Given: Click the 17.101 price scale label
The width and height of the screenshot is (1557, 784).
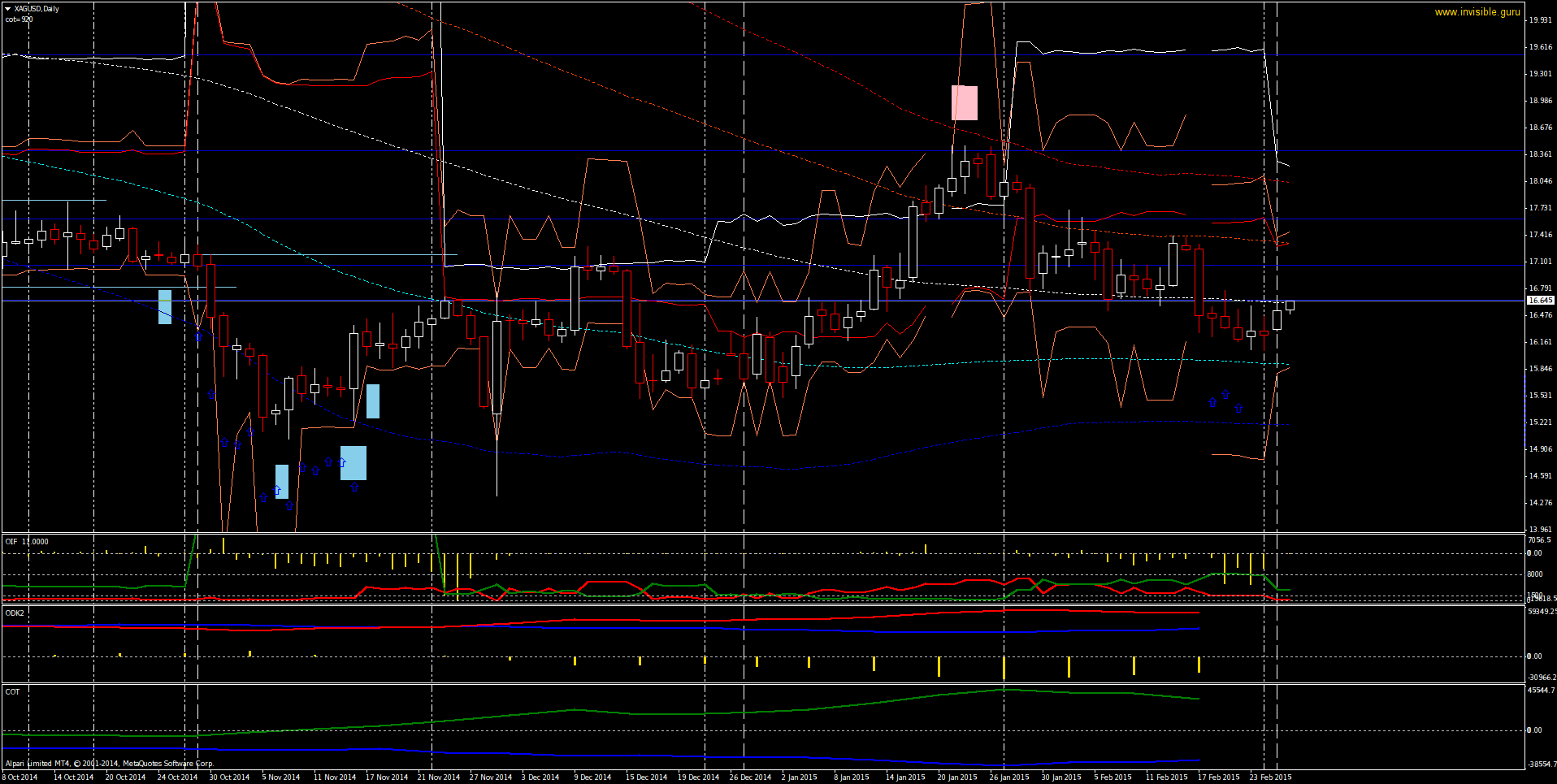Looking at the screenshot, I should click(1541, 262).
